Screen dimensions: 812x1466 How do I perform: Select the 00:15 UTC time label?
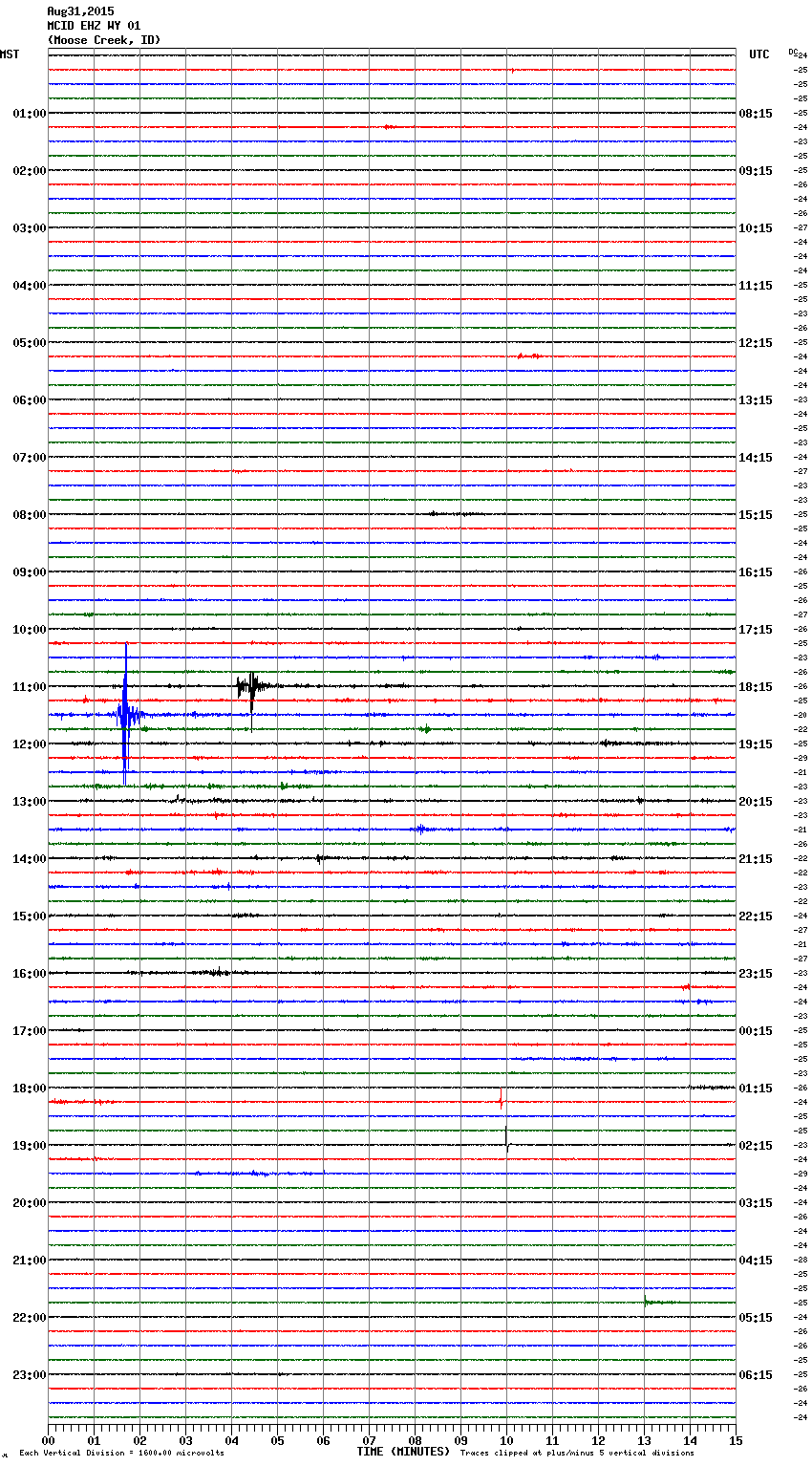[755, 1031]
